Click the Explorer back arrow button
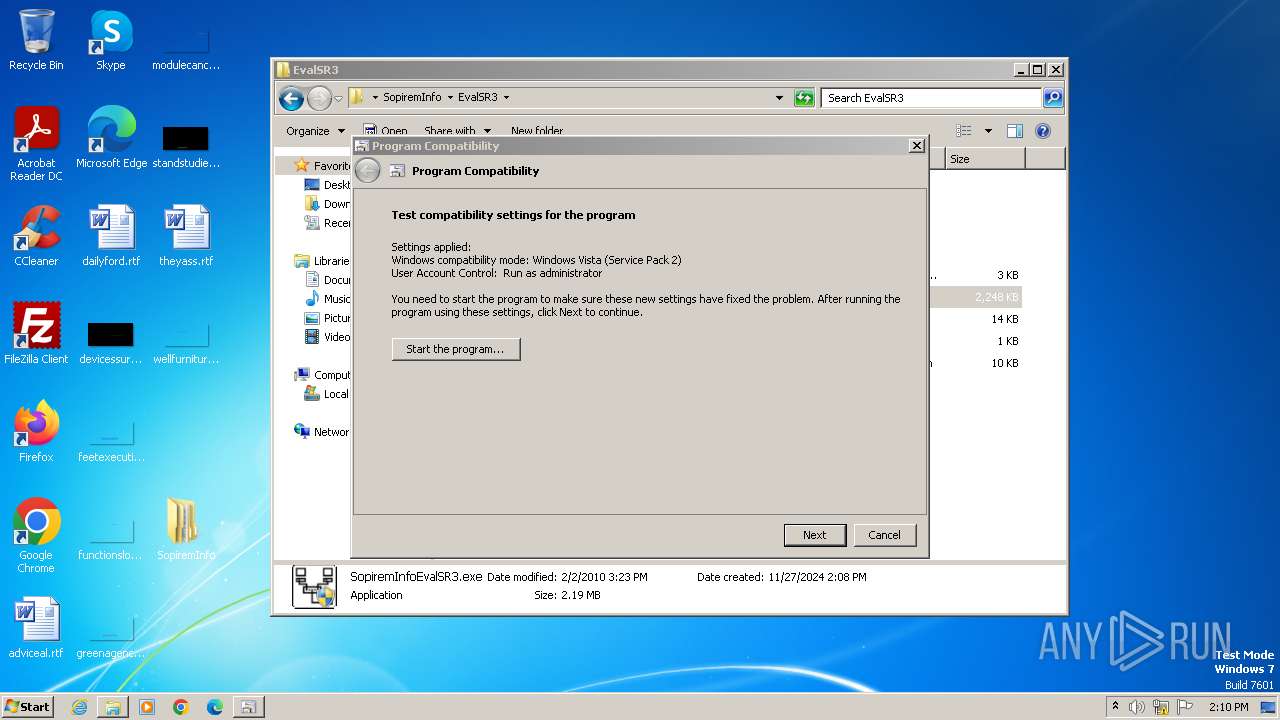 tap(291, 98)
